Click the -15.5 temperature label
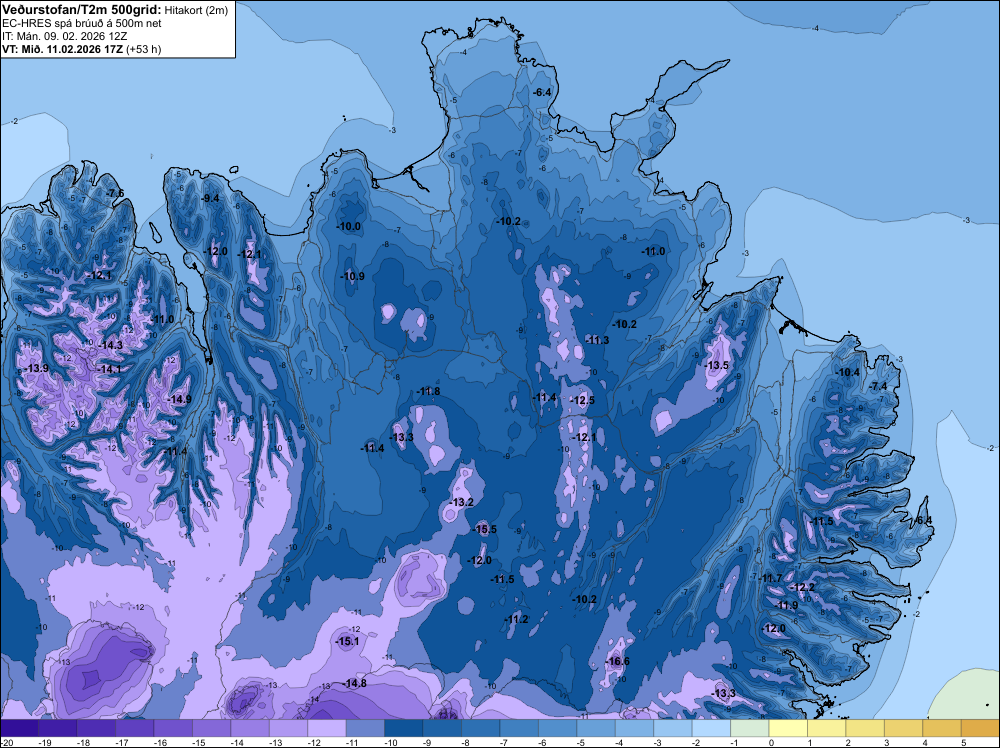 pyautogui.click(x=485, y=529)
